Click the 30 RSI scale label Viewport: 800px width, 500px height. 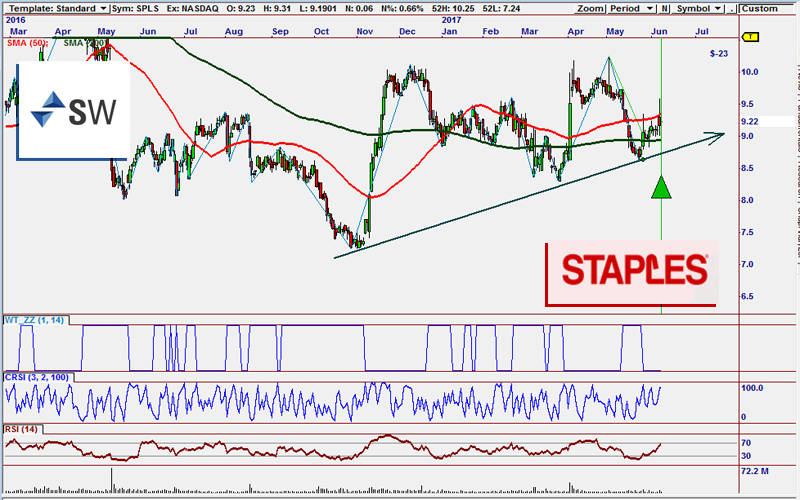(746, 456)
